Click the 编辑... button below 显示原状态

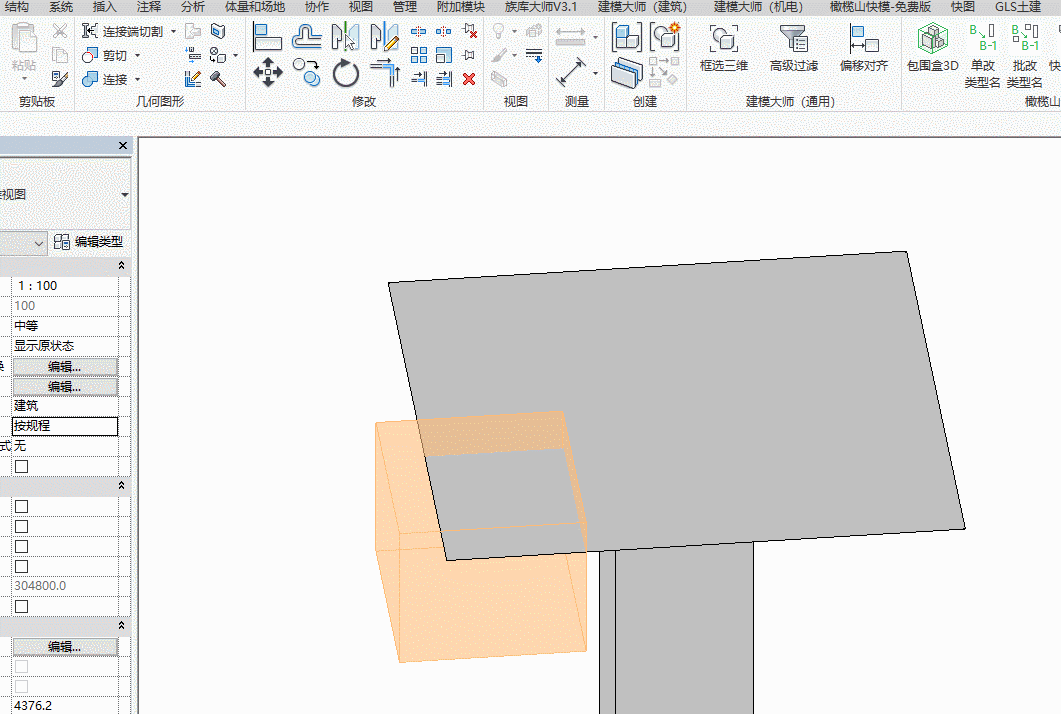click(65, 366)
